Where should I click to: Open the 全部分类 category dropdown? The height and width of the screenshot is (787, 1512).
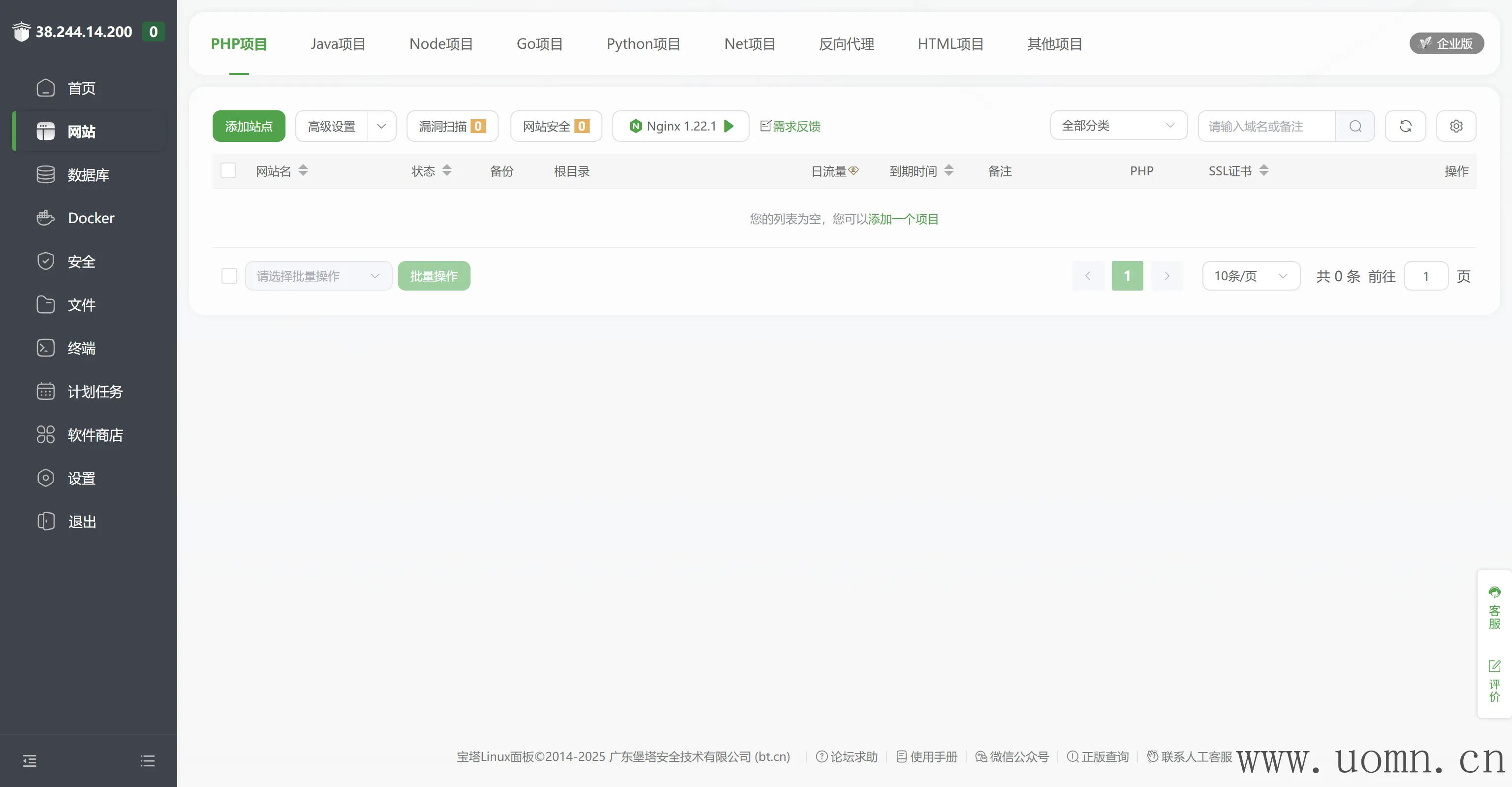pyautogui.click(x=1118, y=126)
